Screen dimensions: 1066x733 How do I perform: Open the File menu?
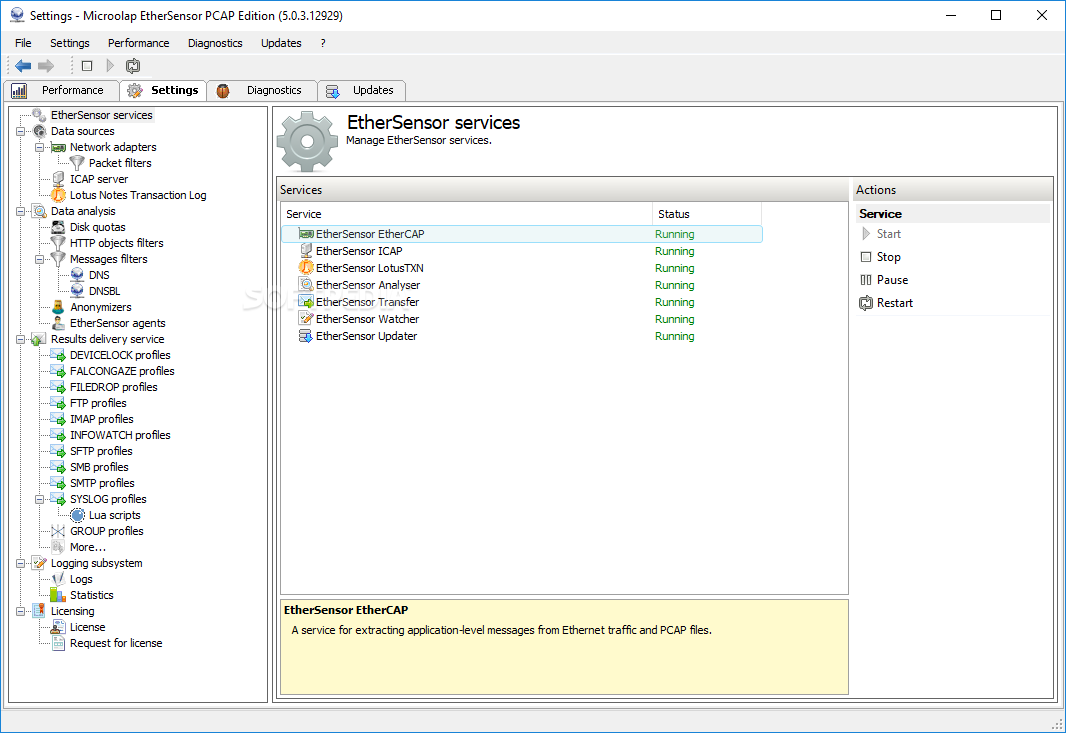pos(23,43)
